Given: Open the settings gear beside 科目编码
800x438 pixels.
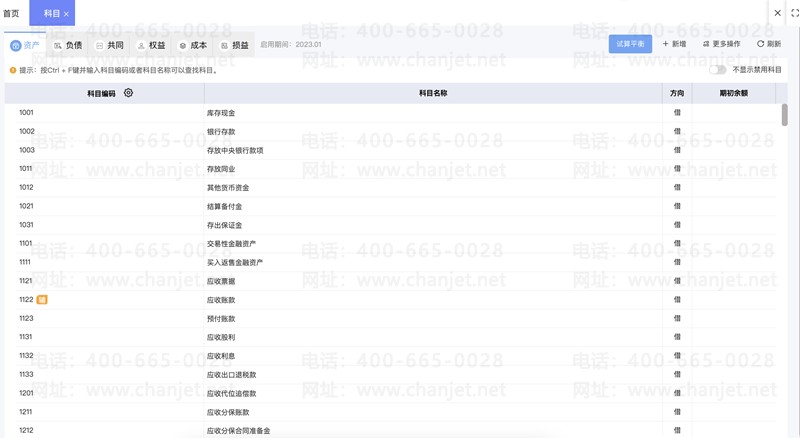Looking at the screenshot, I should pos(129,93).
